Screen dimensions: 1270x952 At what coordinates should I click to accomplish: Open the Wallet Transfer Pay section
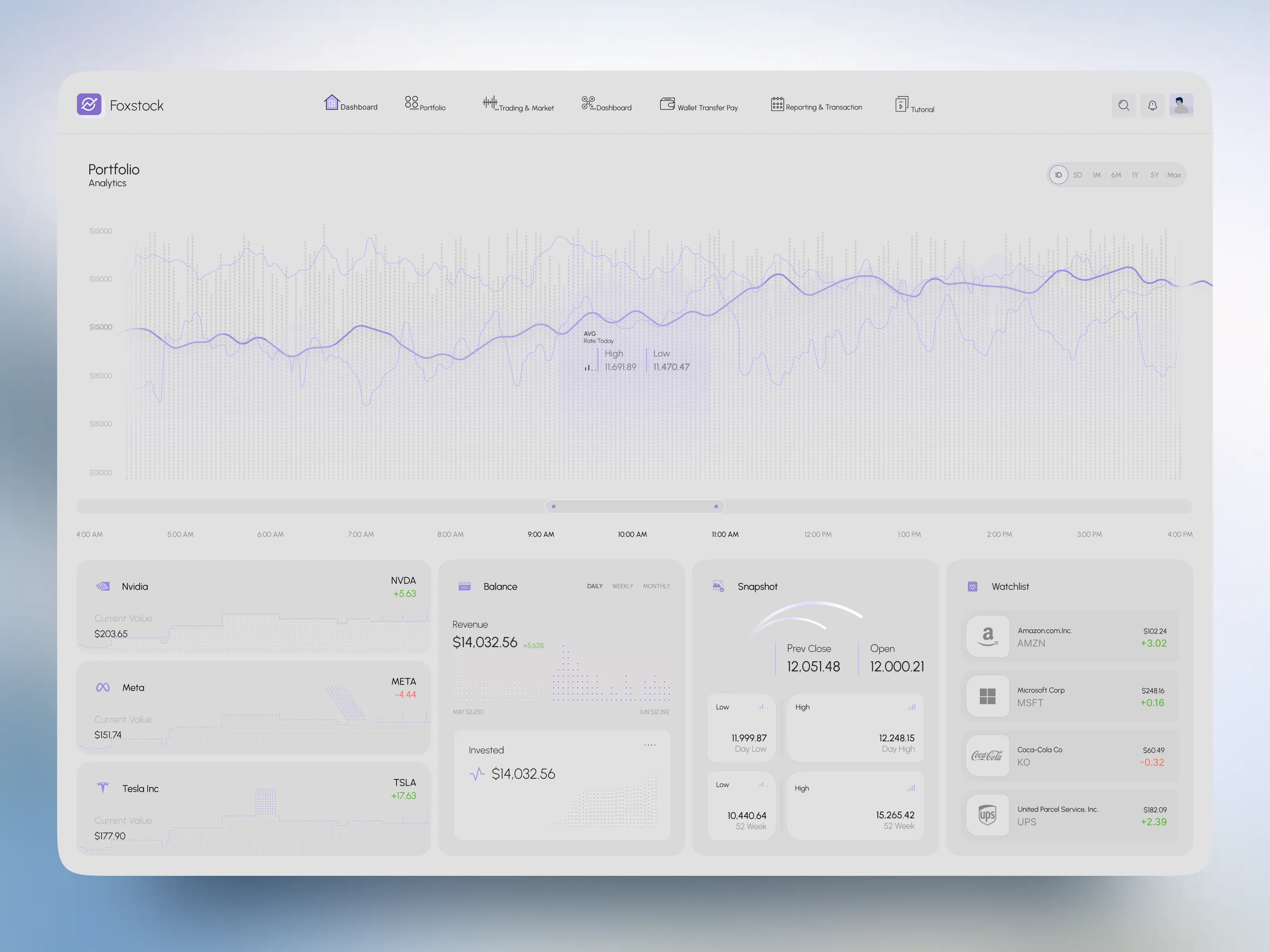pyautogui.click(x=699, y=105)
